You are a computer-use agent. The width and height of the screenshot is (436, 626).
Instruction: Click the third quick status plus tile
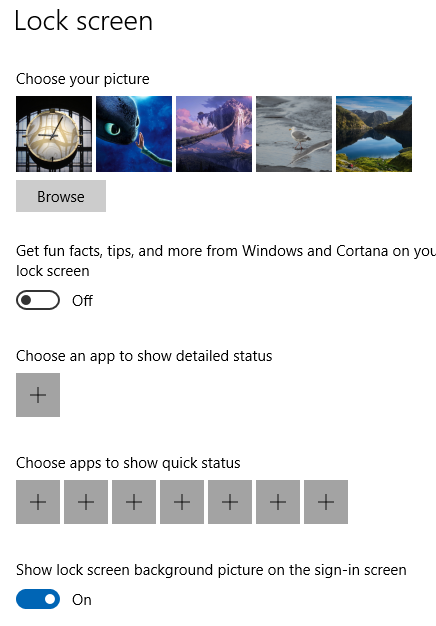pyautogui.click(x=134, y=502)
